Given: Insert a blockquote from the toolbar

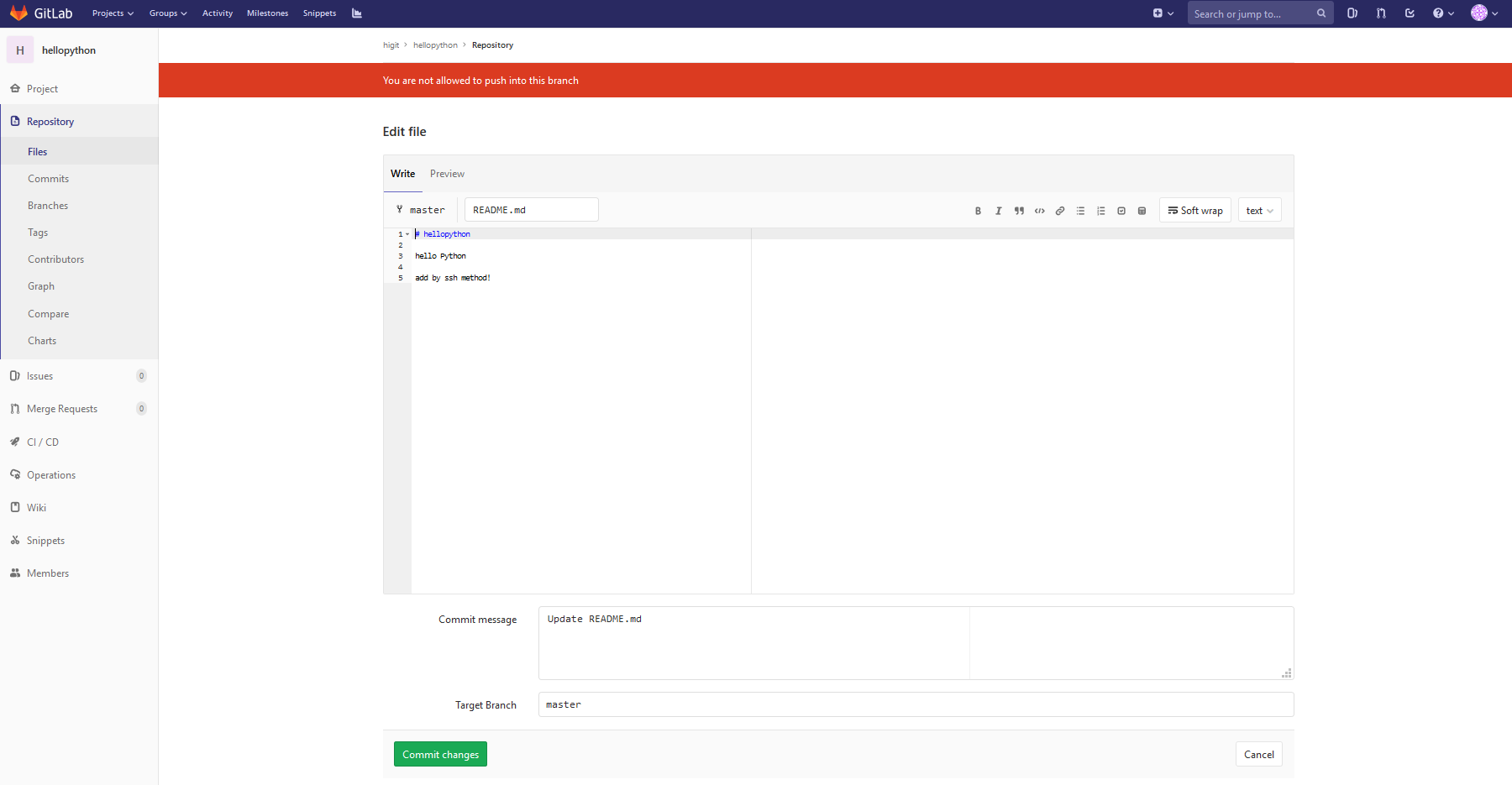Looking at the screenshot, I should tap(1019, 211).
